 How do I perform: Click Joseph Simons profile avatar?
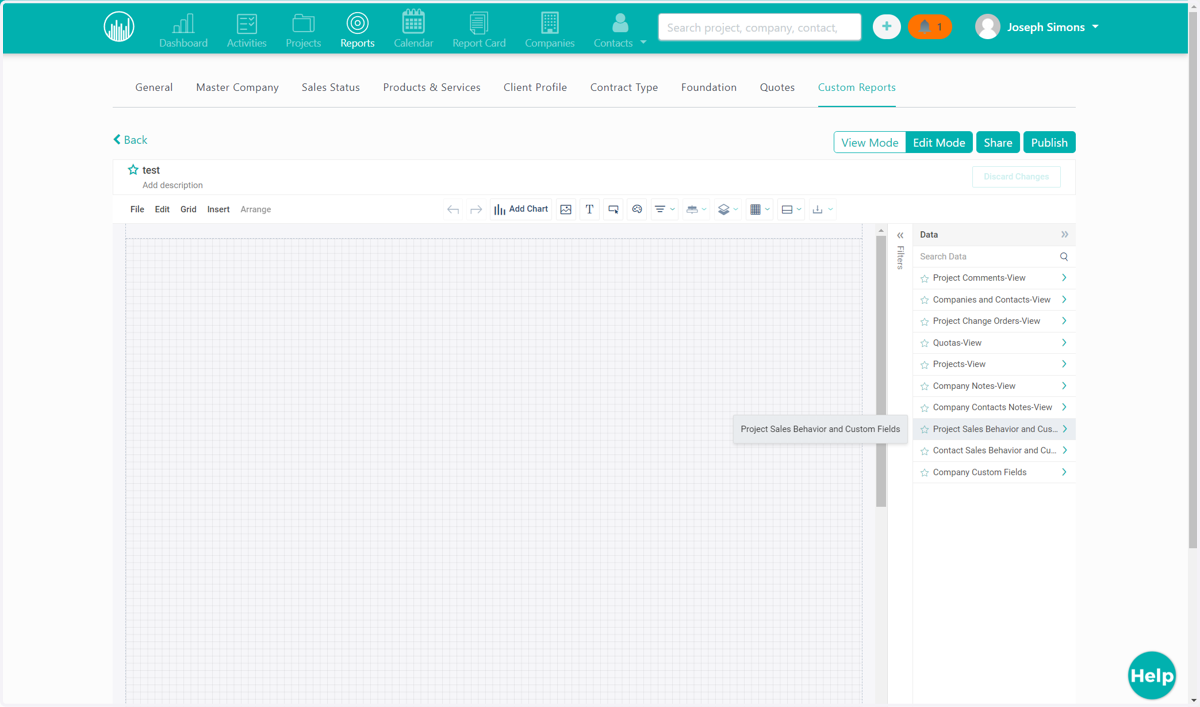(x=987, y=27)
